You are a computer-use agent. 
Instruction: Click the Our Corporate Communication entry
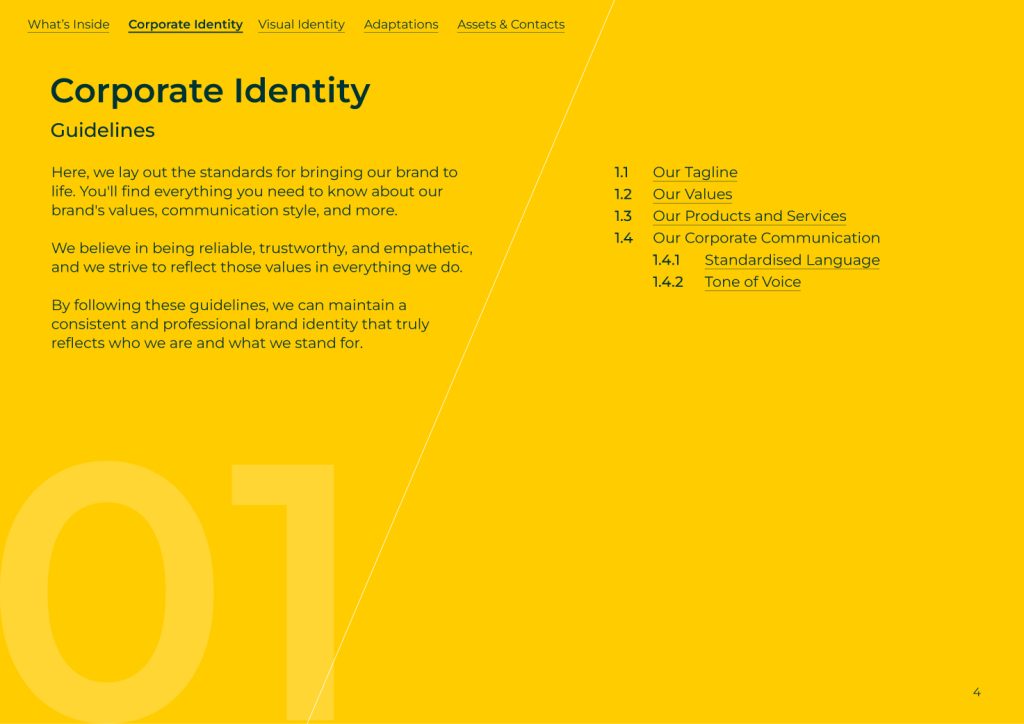tap(766, 239)
